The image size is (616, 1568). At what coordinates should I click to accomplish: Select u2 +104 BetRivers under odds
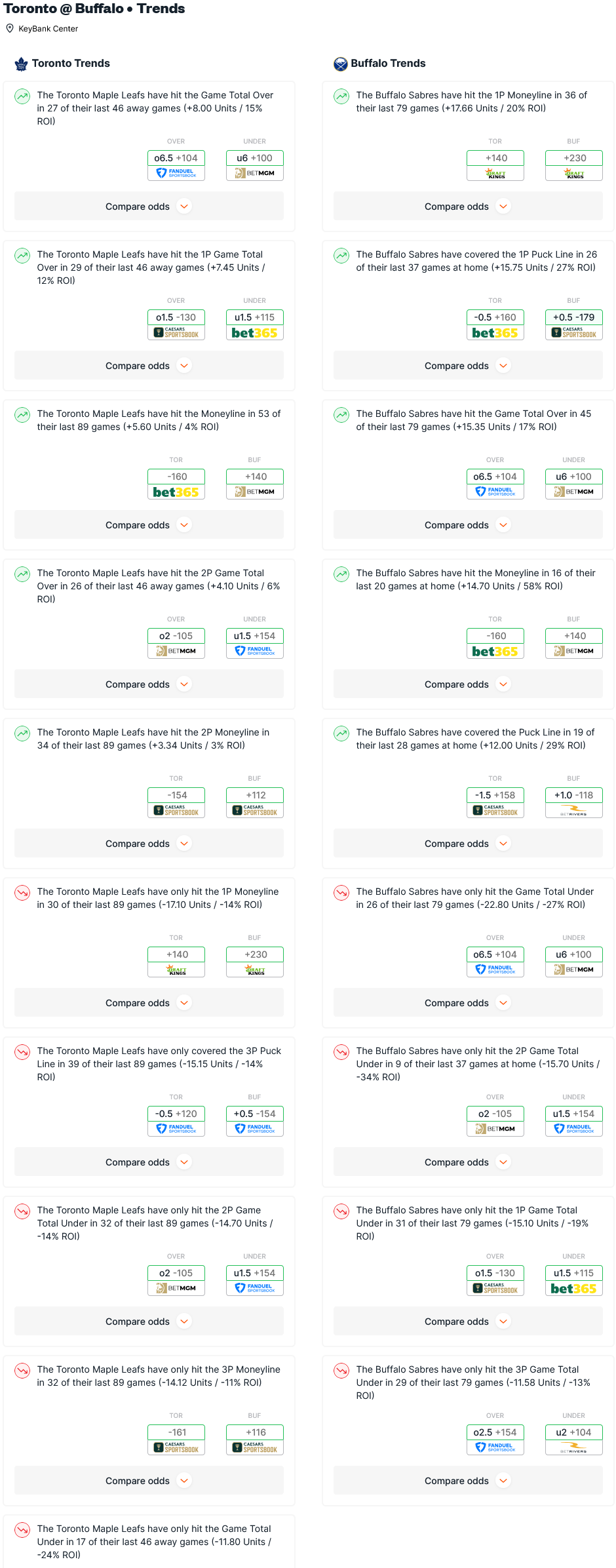click(573, 1440)
